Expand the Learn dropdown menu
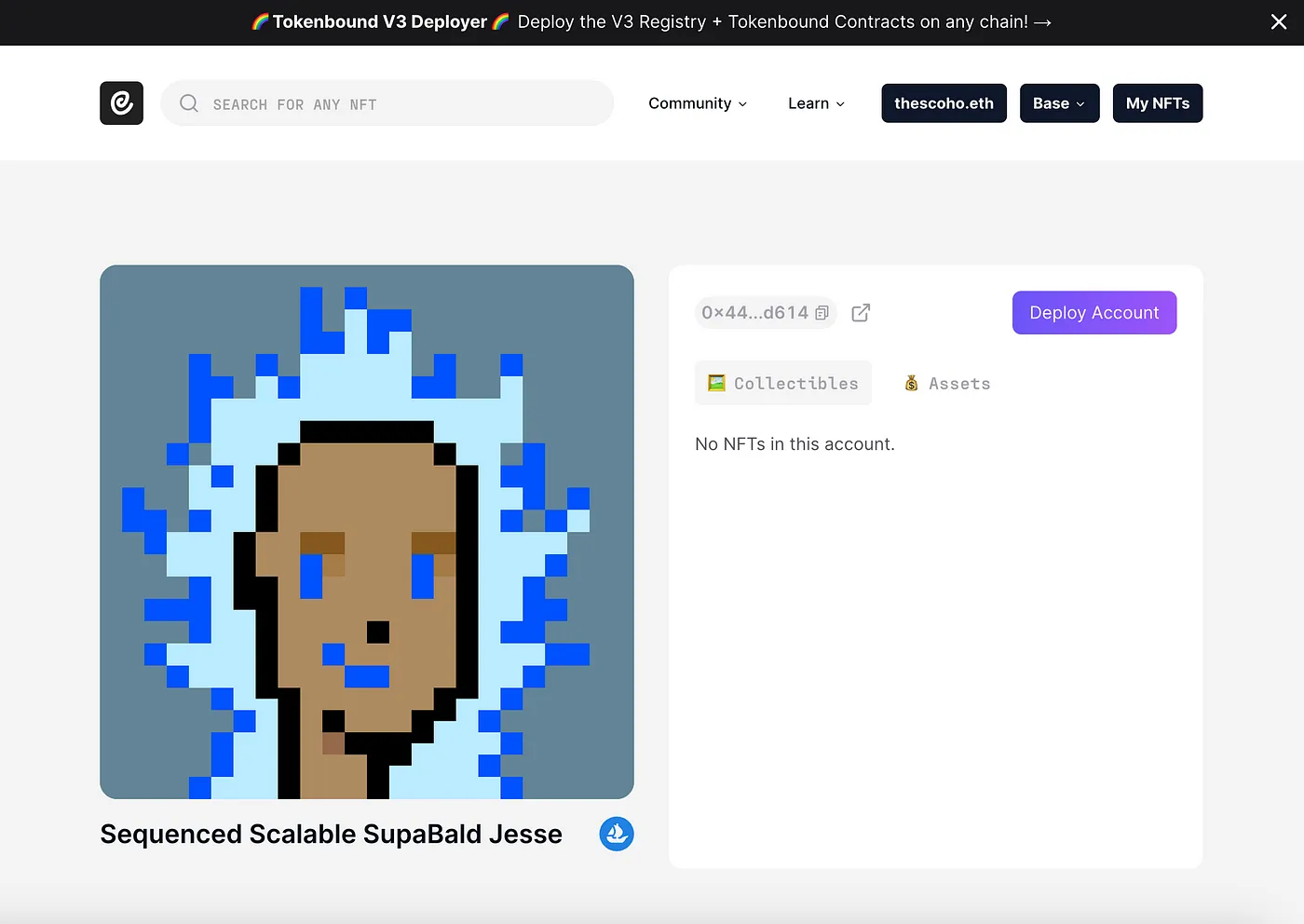This screenshot has height=924, width=1304. coord(816,103)
